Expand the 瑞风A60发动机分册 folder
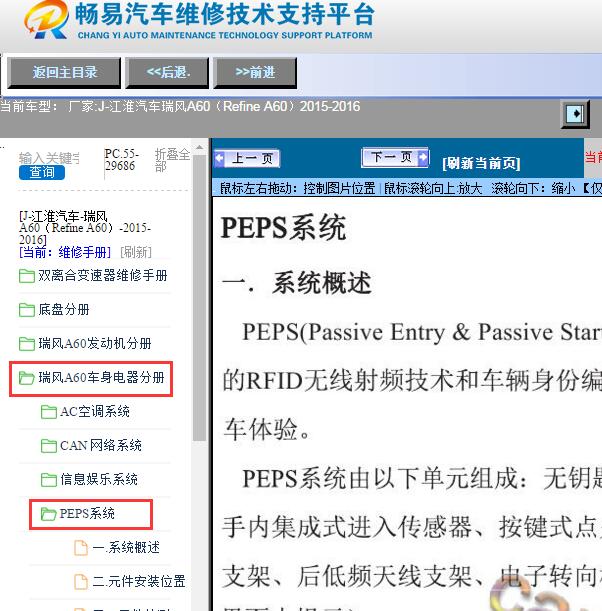Viewport: 602px width, 611px height. 95,344
